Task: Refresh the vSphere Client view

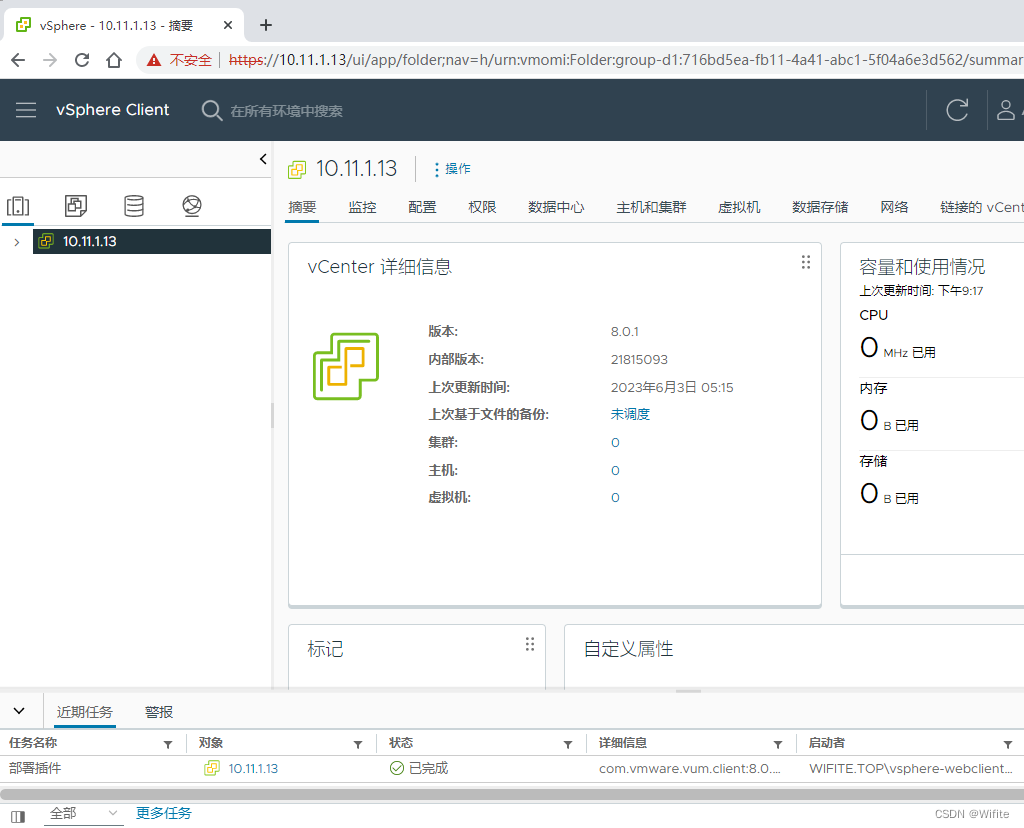Action: coord(957,110)
